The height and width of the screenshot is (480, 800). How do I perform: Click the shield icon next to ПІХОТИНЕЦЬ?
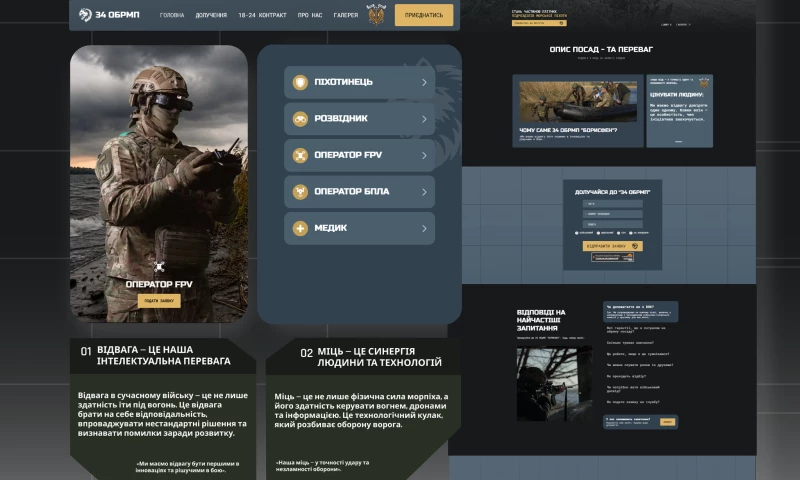pyautogui.click(x=300, y=82)
